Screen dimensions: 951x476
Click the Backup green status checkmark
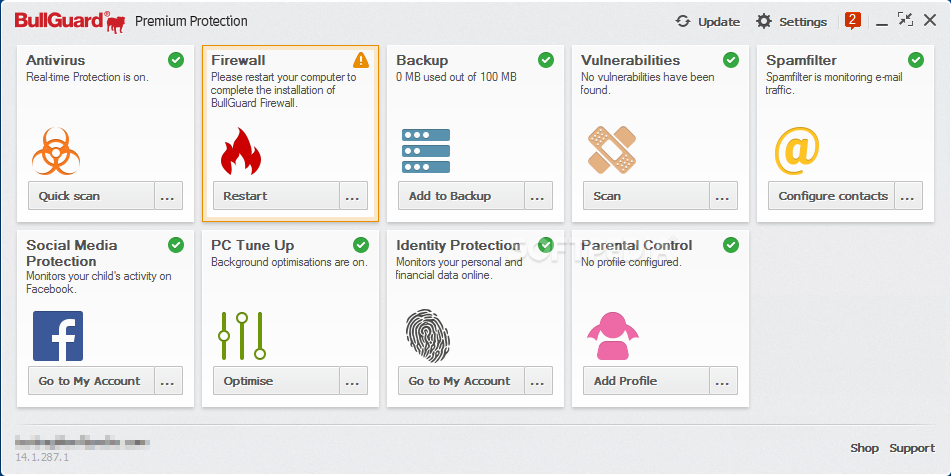tap(546, 59)
